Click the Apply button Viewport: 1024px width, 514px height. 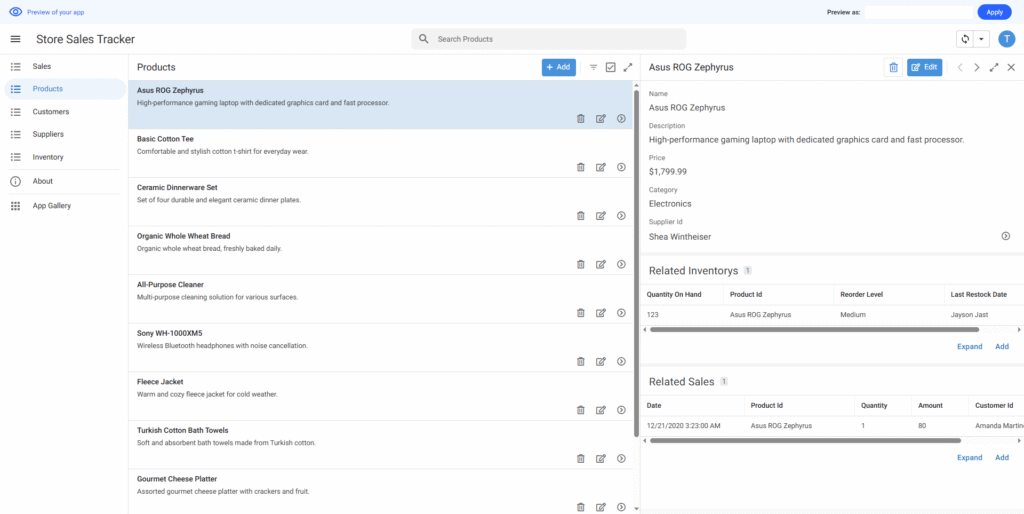[x=994, y=12]
